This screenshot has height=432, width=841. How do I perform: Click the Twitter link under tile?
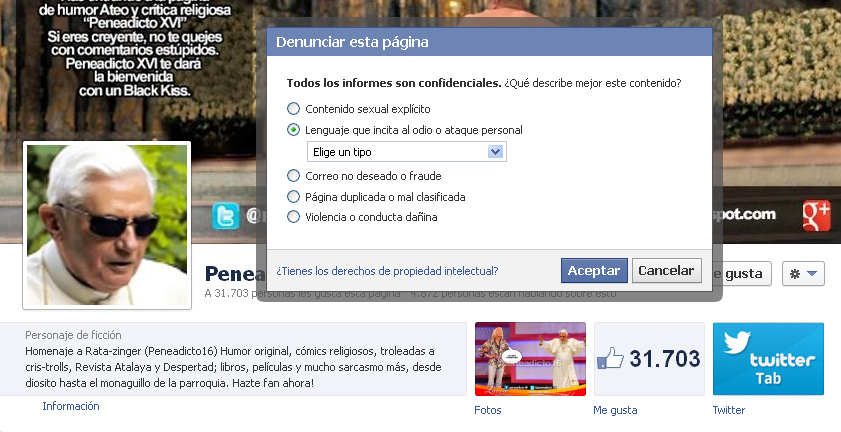(x=728, y=410)
